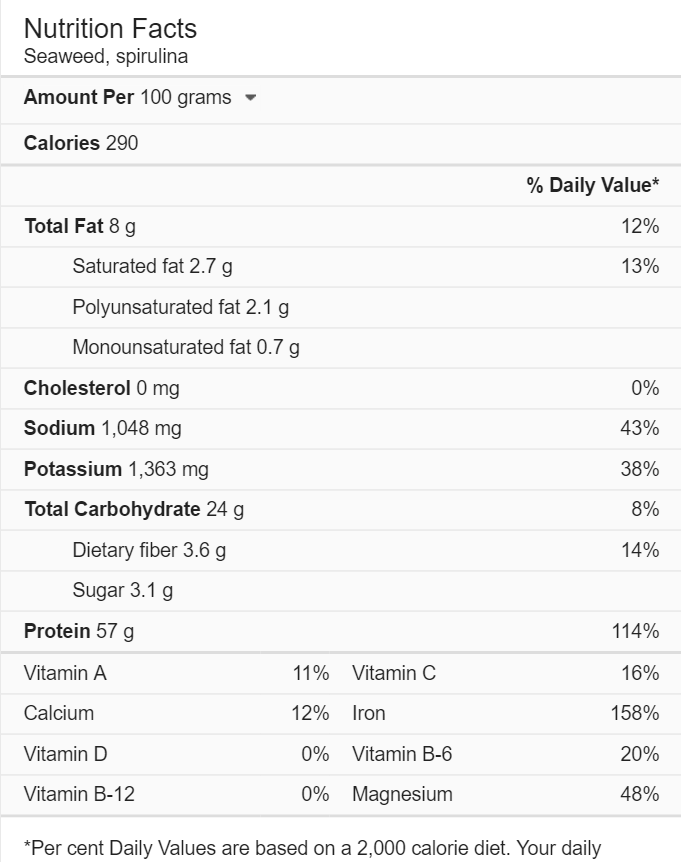Click the Seaweed, spirulina subtitle
The width and height of the screenshot is (681, 862).
[x=106, y=56]
